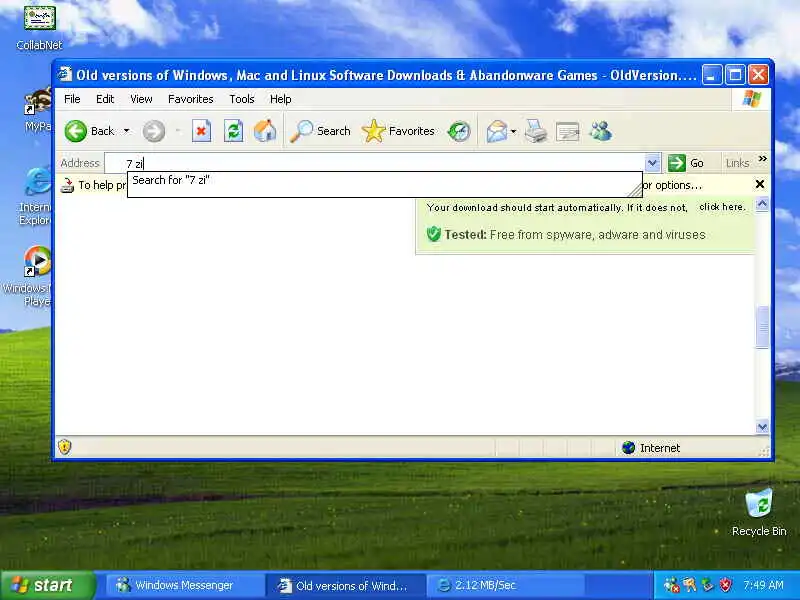Click the Windows flag logo in menu bar
The image size is (800, 600).
752,99
